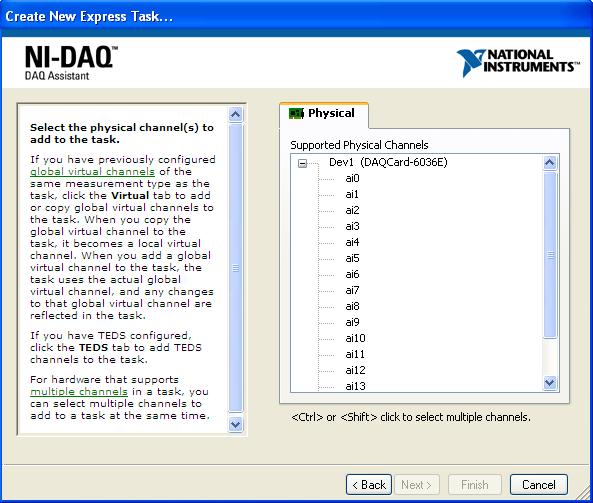Open the global virtual channels link
The height and width of the screenshot is (503, 593).
point(92,172)
